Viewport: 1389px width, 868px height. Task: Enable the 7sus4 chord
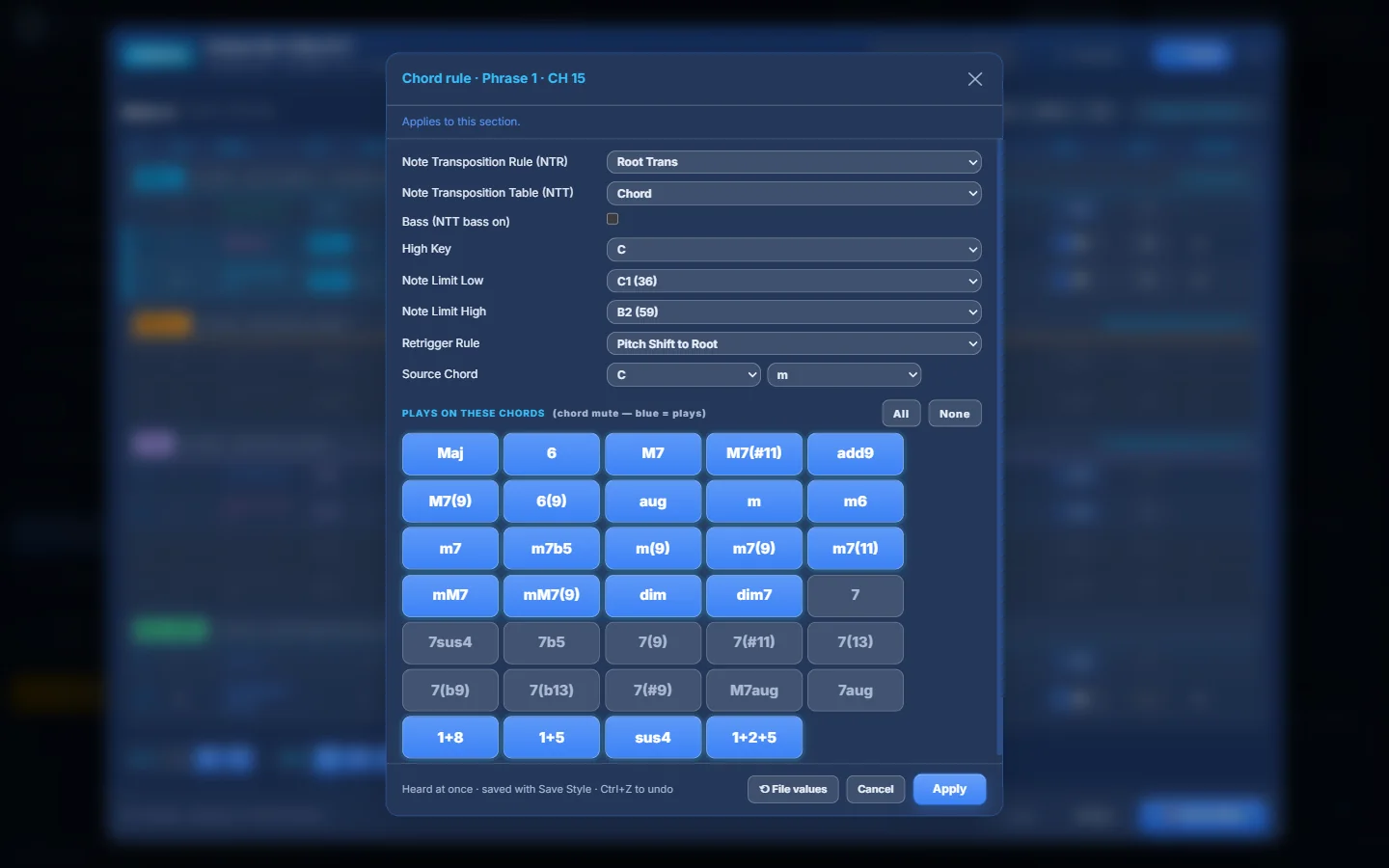pos(450,642)
